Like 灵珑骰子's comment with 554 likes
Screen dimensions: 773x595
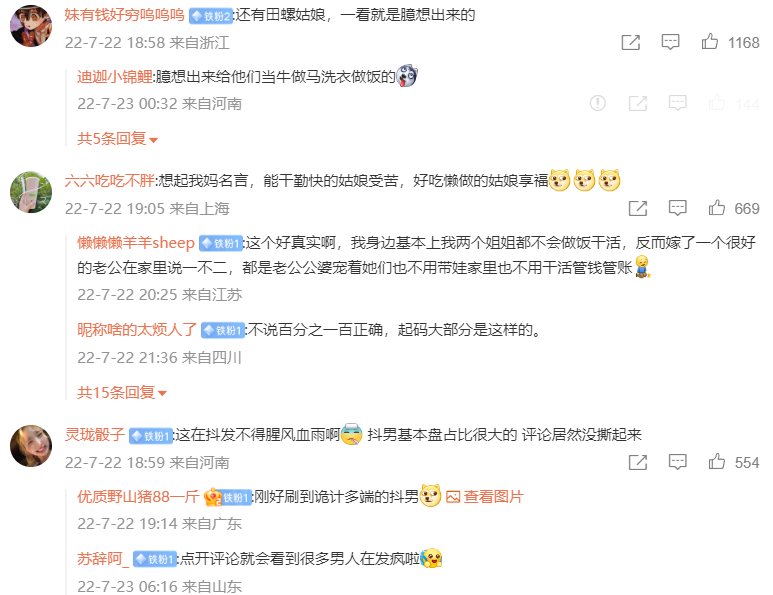coord(716,462)
